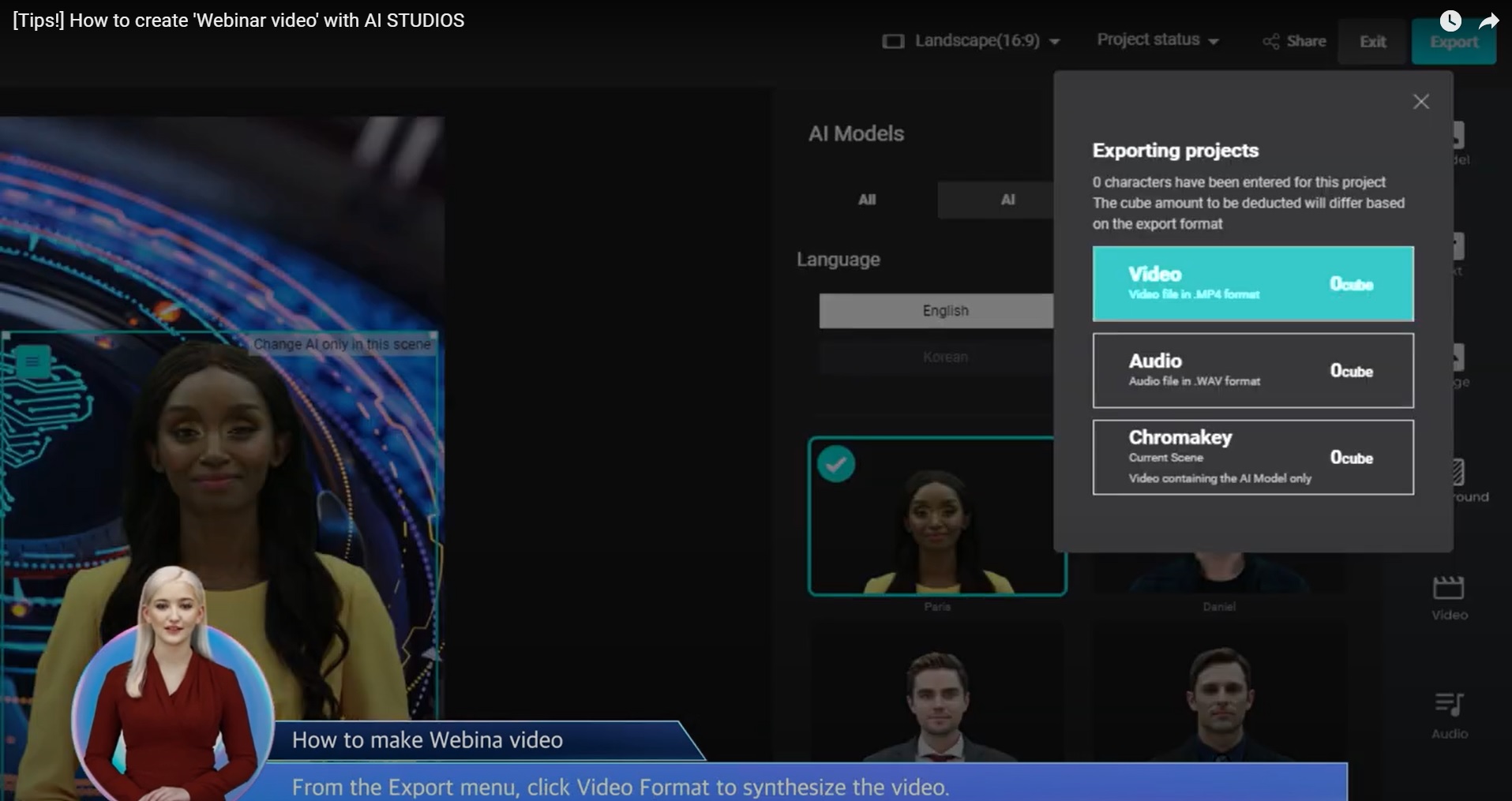Toggle the checkmark on Paris model
Viewport: 1512px width, 801px height.
tap(836, 464)
